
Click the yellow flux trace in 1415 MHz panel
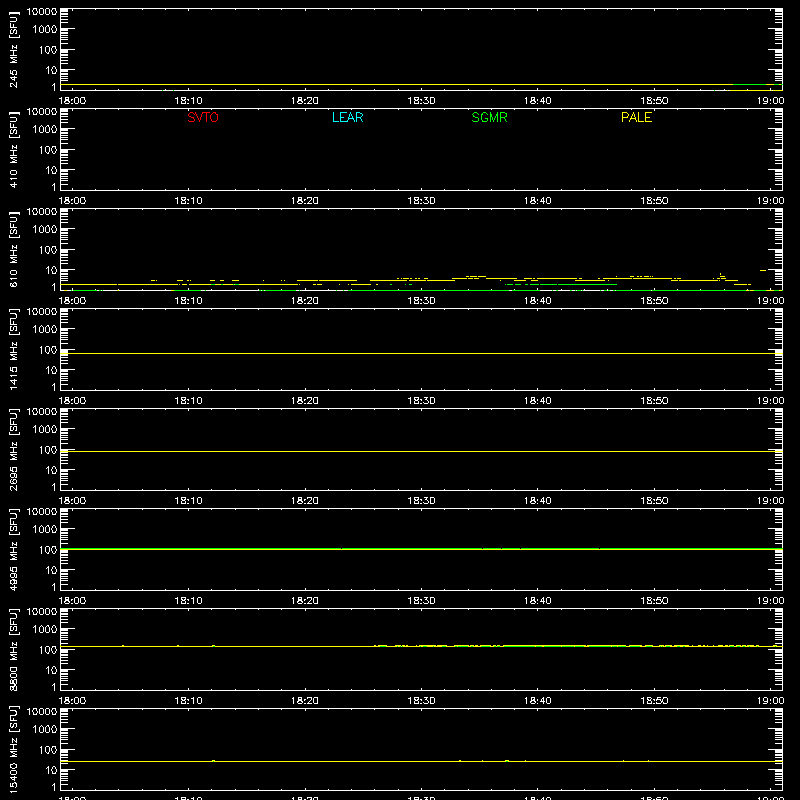421,353
